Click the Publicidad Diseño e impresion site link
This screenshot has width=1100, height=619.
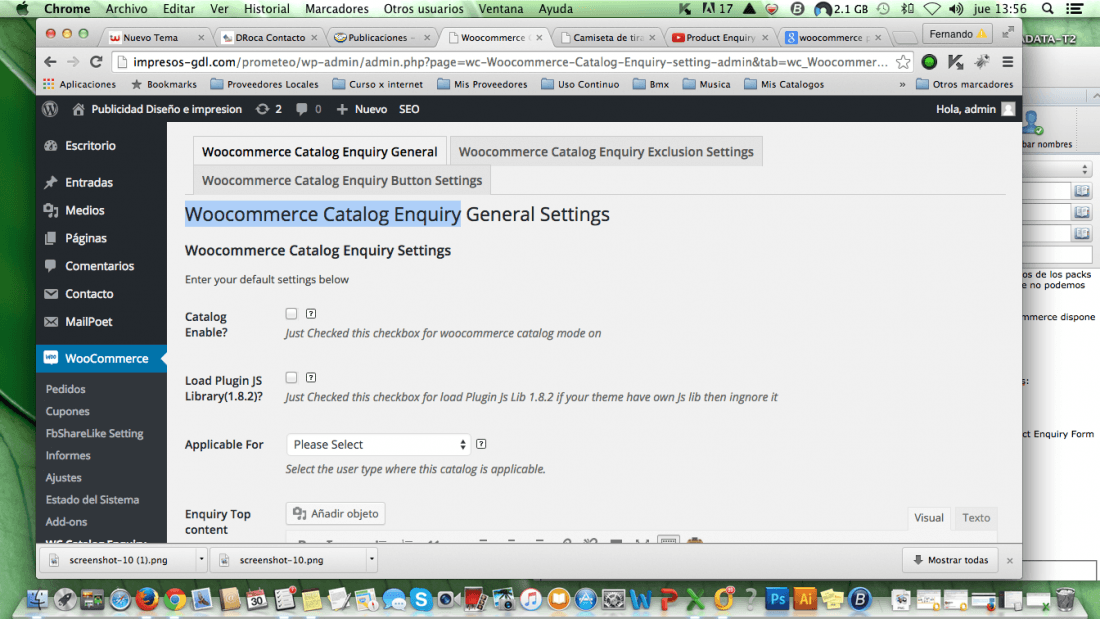point(157,109)
